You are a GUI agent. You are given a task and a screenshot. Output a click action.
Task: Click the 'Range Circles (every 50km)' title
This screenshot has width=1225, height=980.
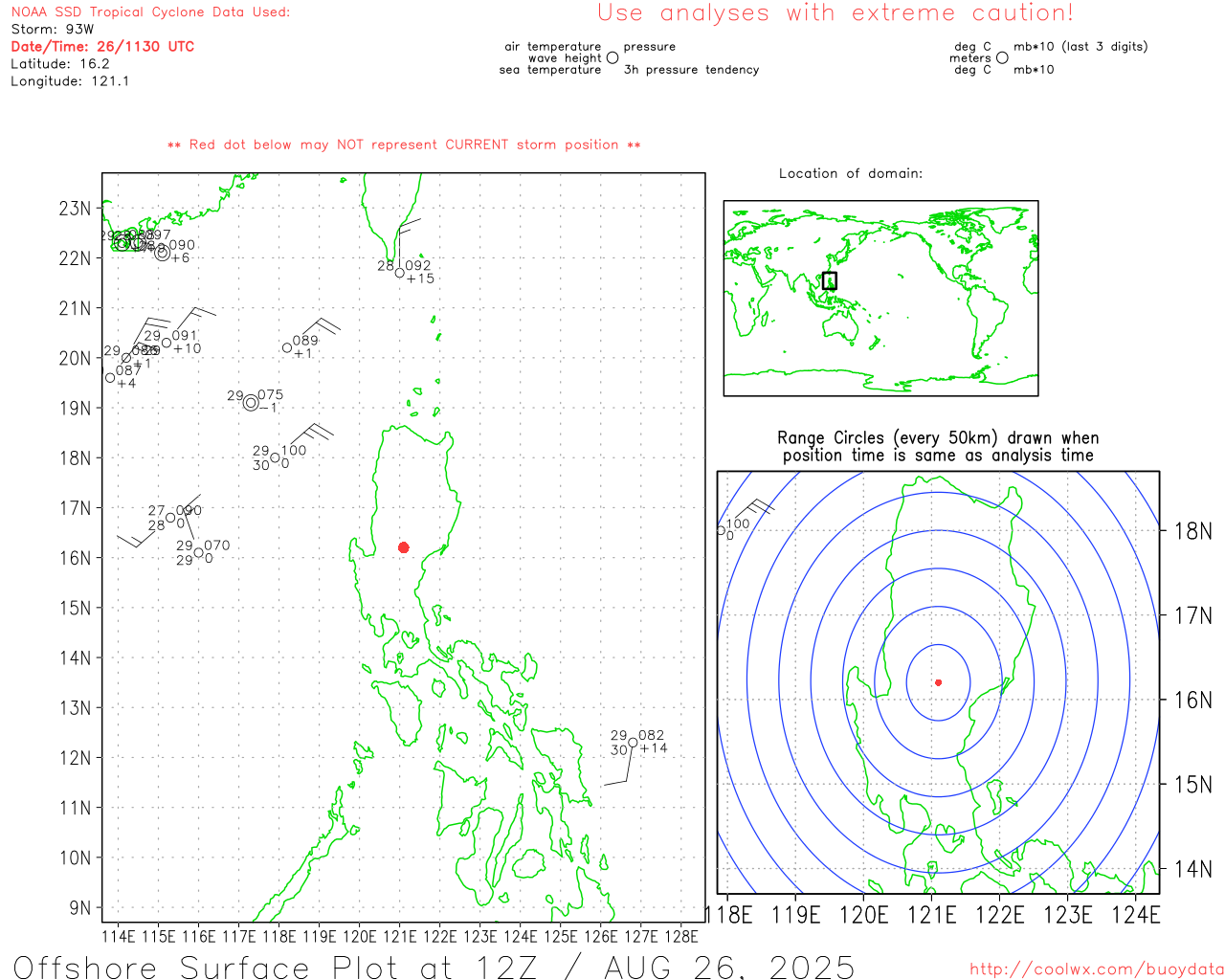tap(938, 438)
